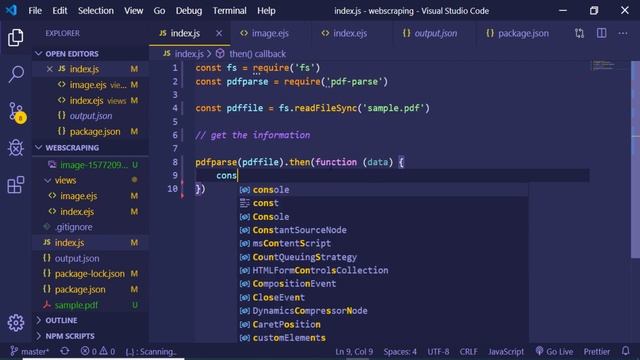The width and height of the screenshot is (640, 360).
Task: Open the Explorer view in activity bar
Action: [x=16, y=38]
